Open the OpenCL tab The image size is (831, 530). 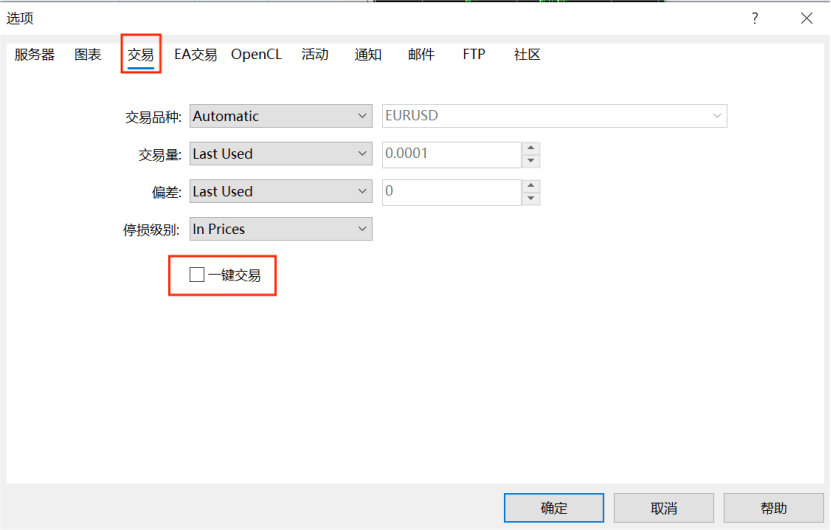tap(256, 55)
